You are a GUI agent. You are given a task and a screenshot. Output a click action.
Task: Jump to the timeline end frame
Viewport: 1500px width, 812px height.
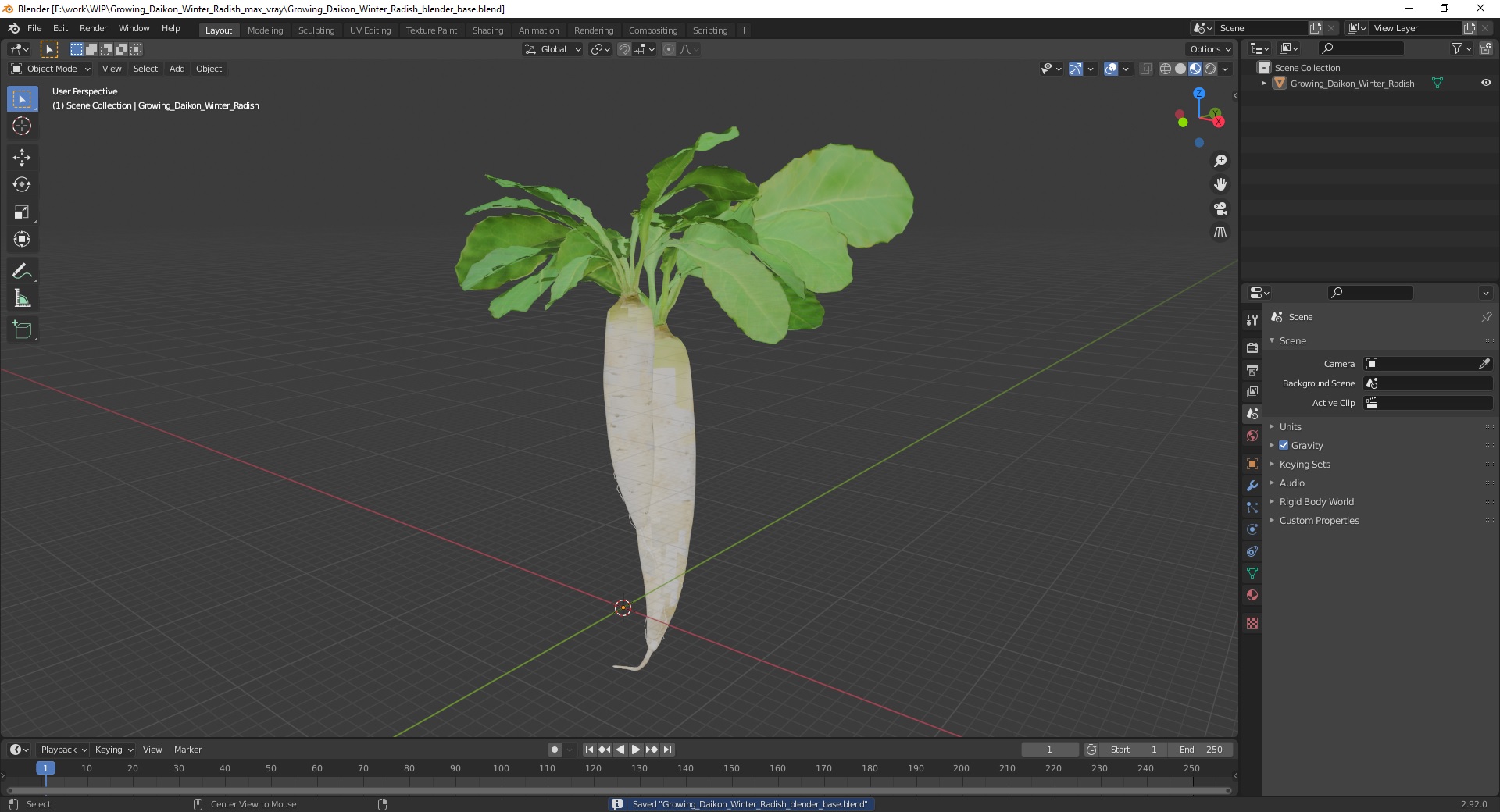click(x=667, y=750)
